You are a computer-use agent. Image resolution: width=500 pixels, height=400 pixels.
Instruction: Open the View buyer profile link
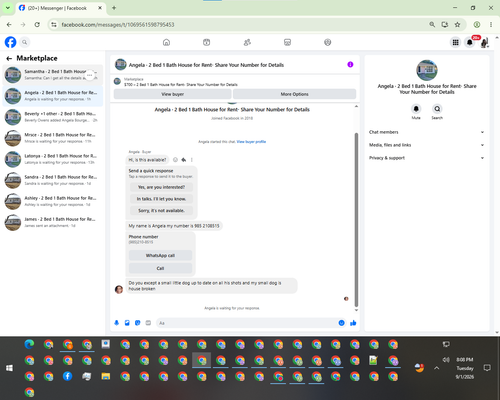[251, 142]
